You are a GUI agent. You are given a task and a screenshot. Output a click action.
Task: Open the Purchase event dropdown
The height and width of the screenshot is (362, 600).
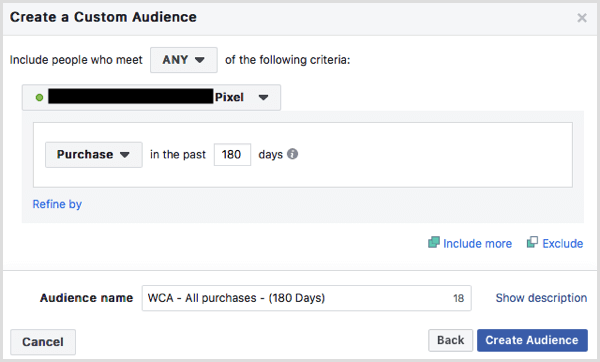[x=94, y=155]
